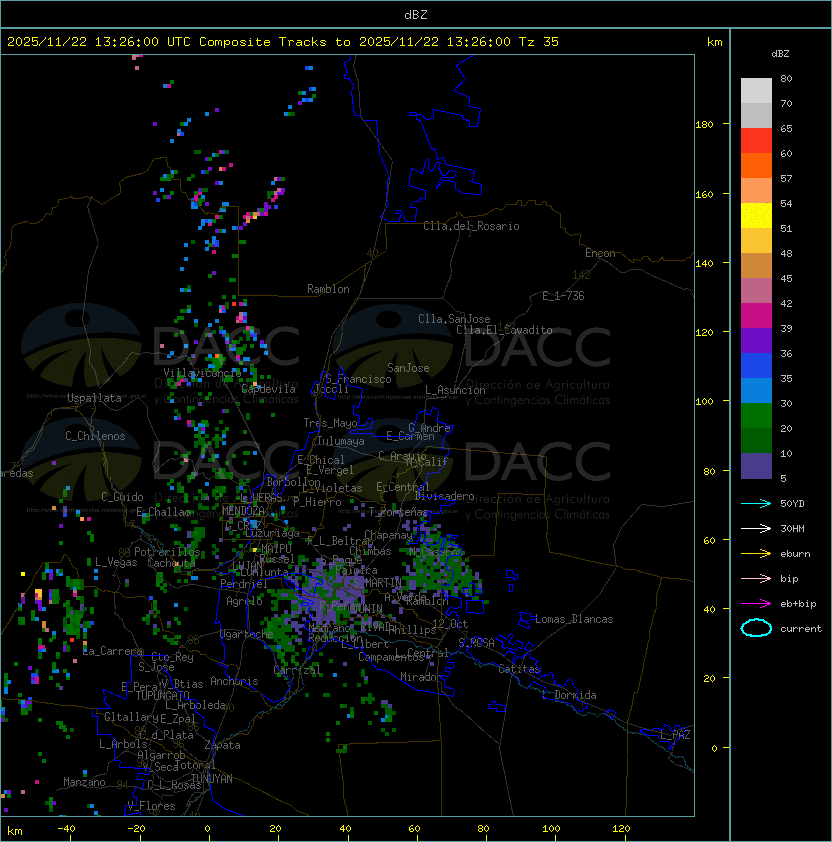Click the 'current' legend label
This screenshot has height=842, width=832.
[x=801, y=629]
